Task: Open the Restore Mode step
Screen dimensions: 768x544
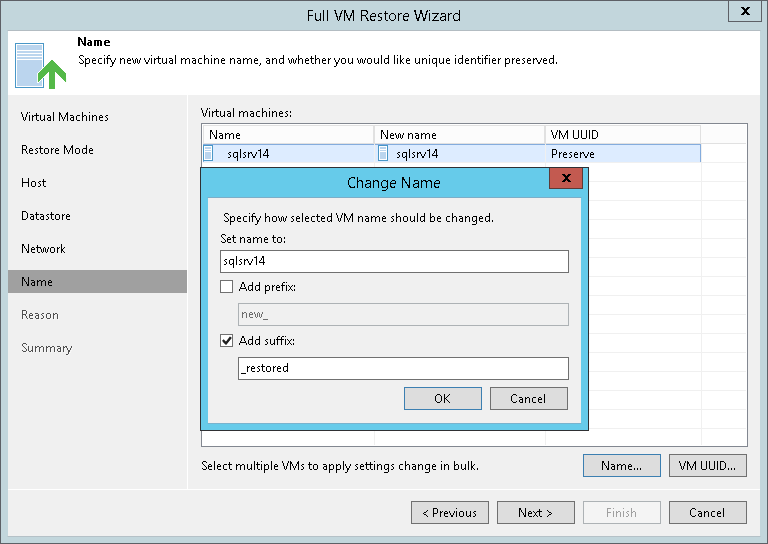Action: [x=57, y=150]
